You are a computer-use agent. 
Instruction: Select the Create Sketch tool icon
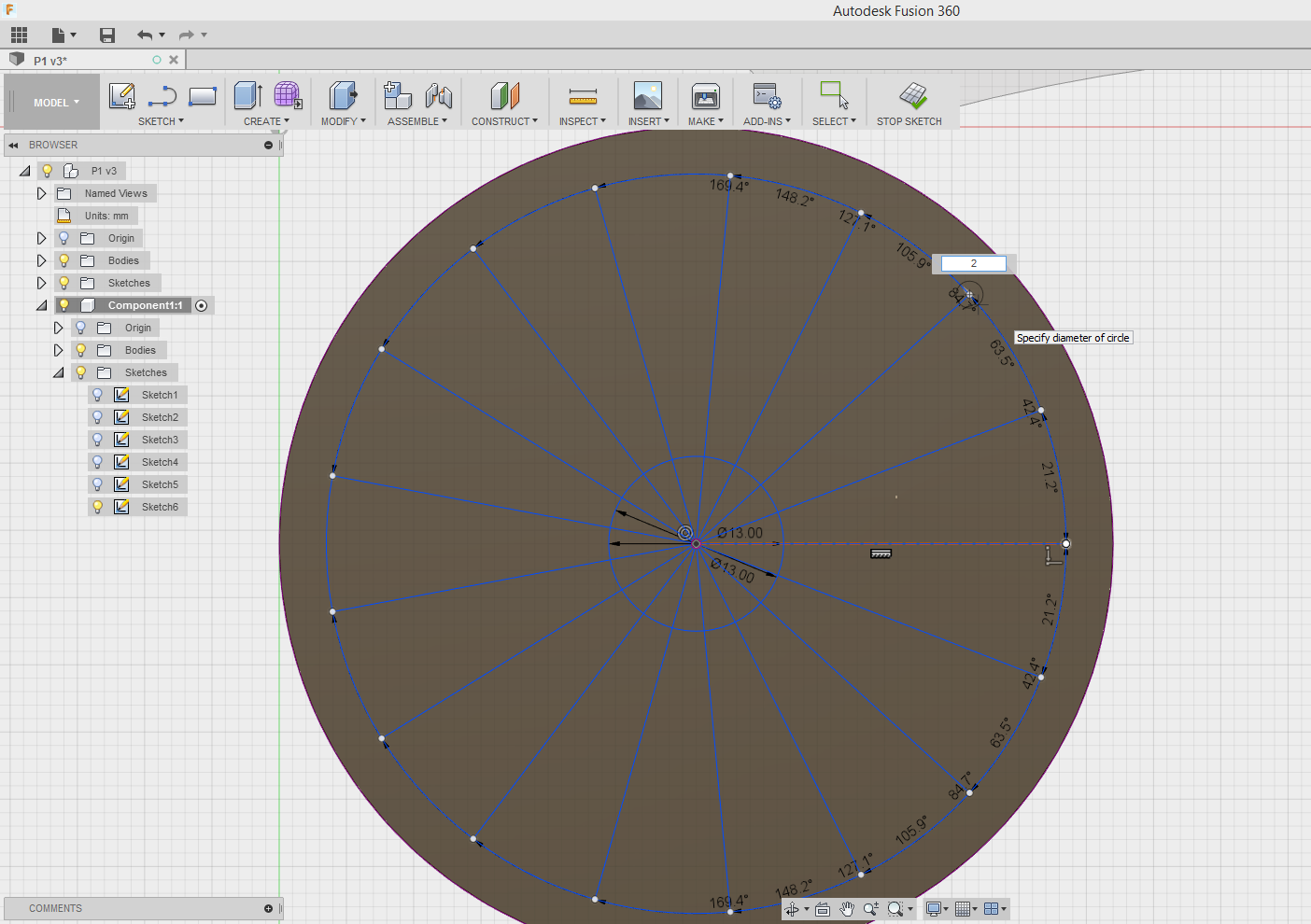pyautogui.click(x=122, y=96)
